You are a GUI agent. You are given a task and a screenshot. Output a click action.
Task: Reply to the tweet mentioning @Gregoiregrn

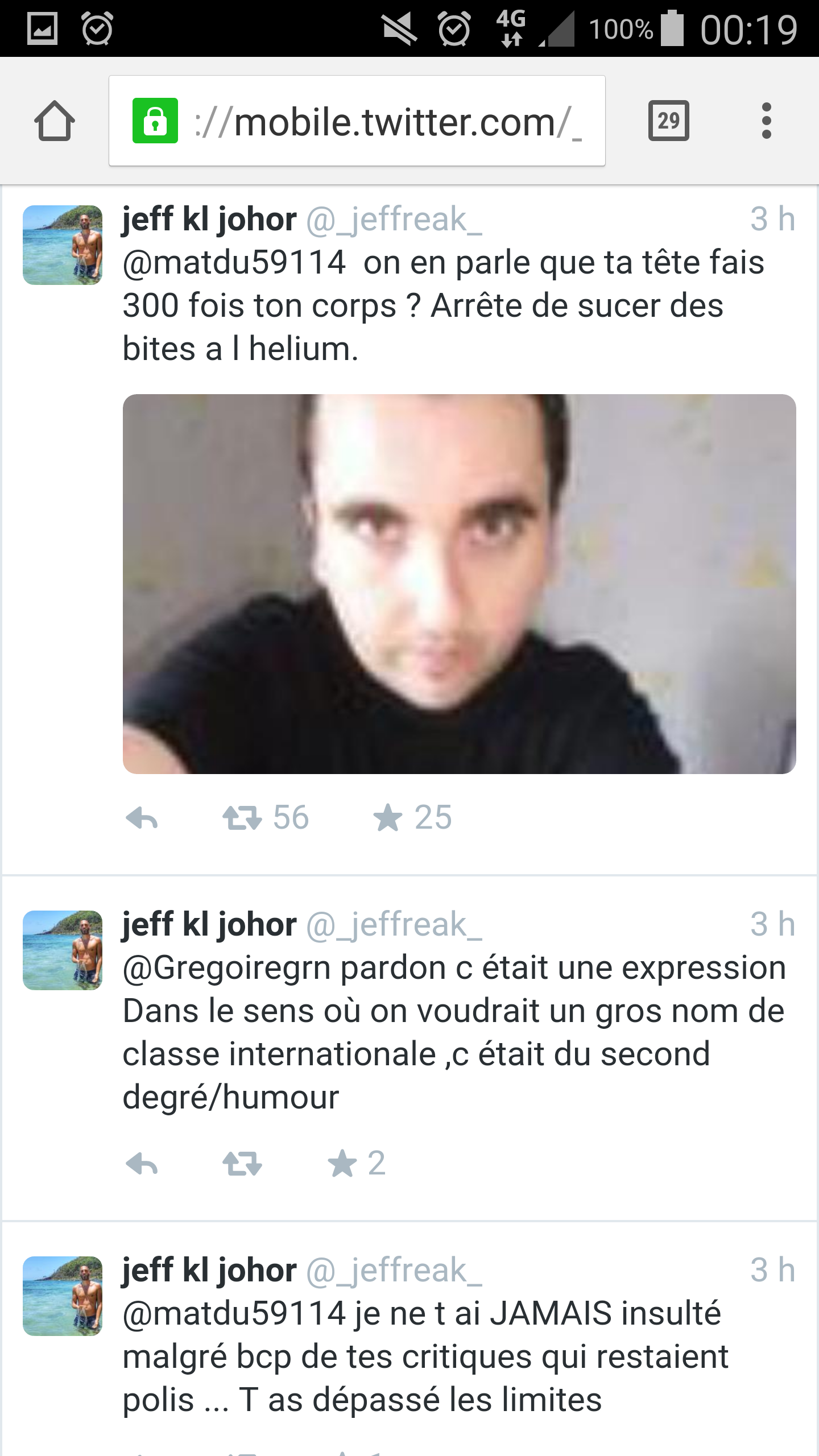tap(142, 1164)
